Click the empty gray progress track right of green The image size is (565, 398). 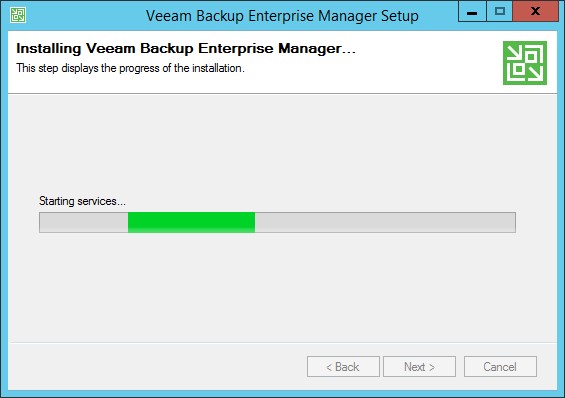click(x=385, y=222)
